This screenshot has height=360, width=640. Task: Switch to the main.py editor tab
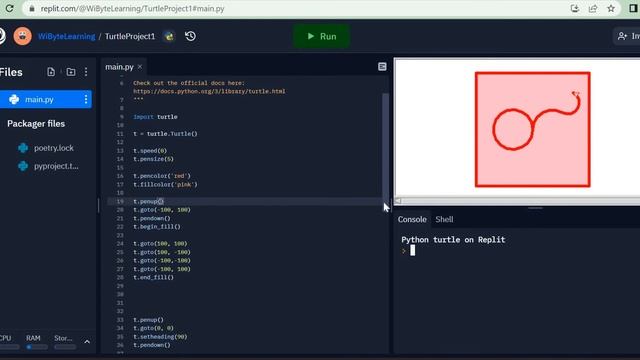[x=119, y=67]
